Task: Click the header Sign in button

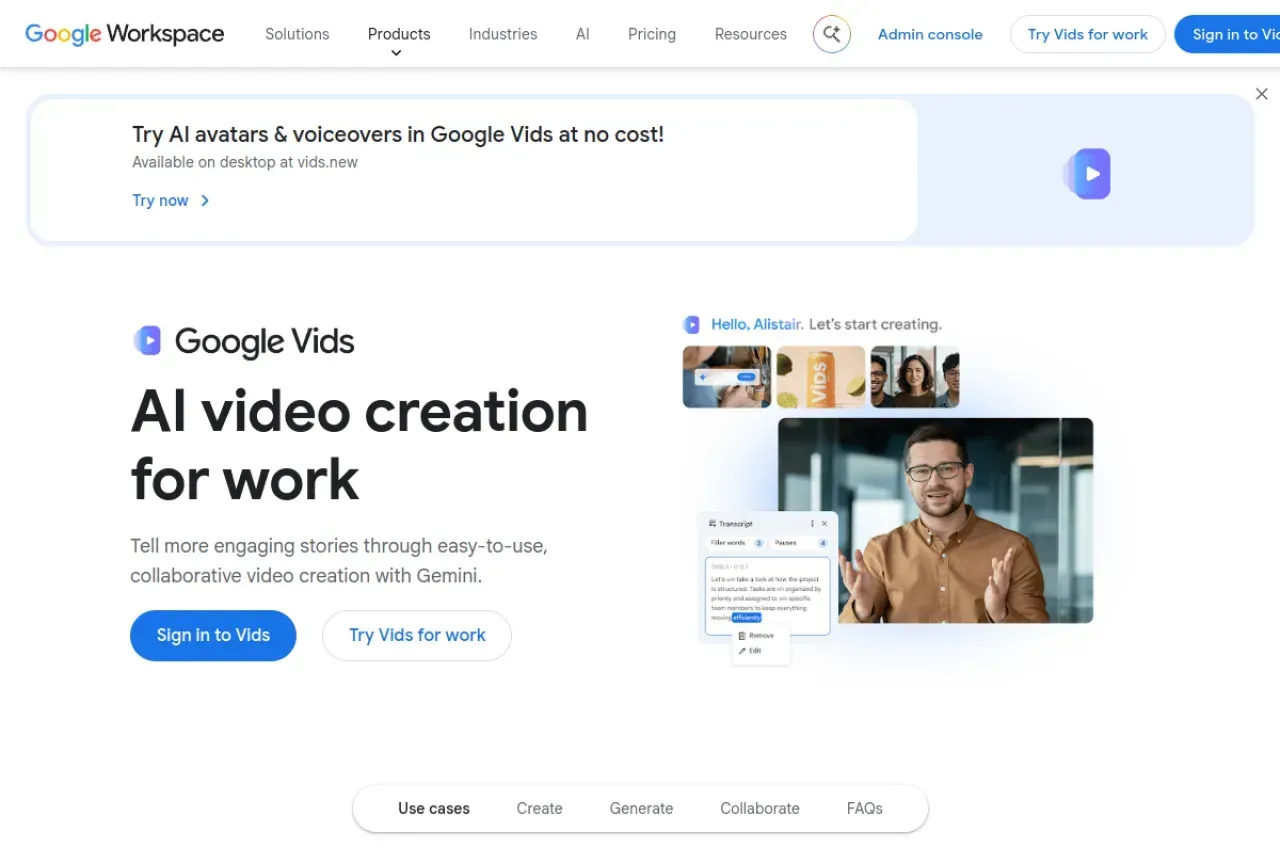Action: pos(1228,34)
